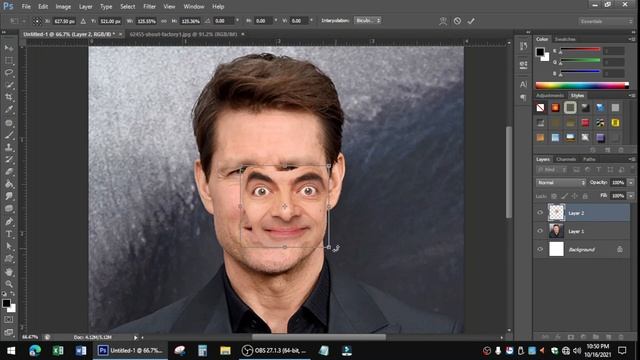Image resolution: width=640 pixels, height=360 pixels.
Task: Open the Styles panel flyout menu
Action: coord(632,96)
